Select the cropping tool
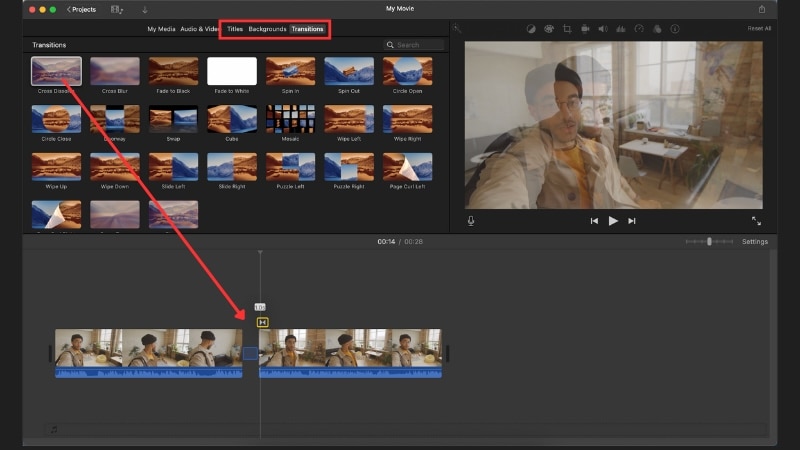The image size is (800, 450). point(567,29)
